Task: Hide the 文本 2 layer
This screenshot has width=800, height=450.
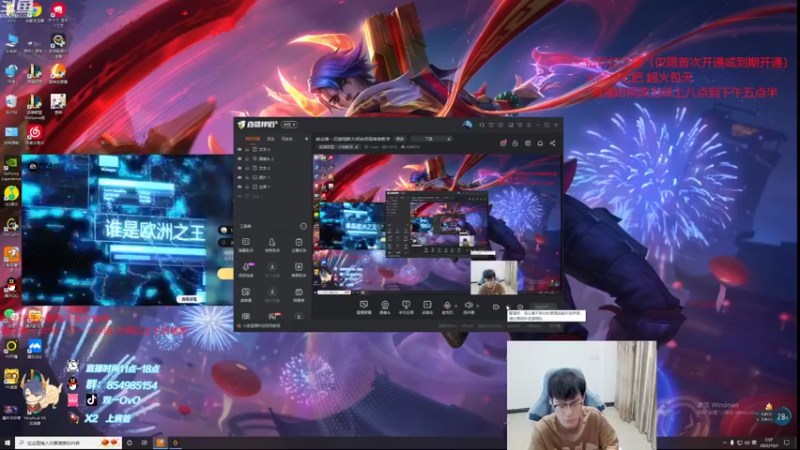Action: [240, 168]
